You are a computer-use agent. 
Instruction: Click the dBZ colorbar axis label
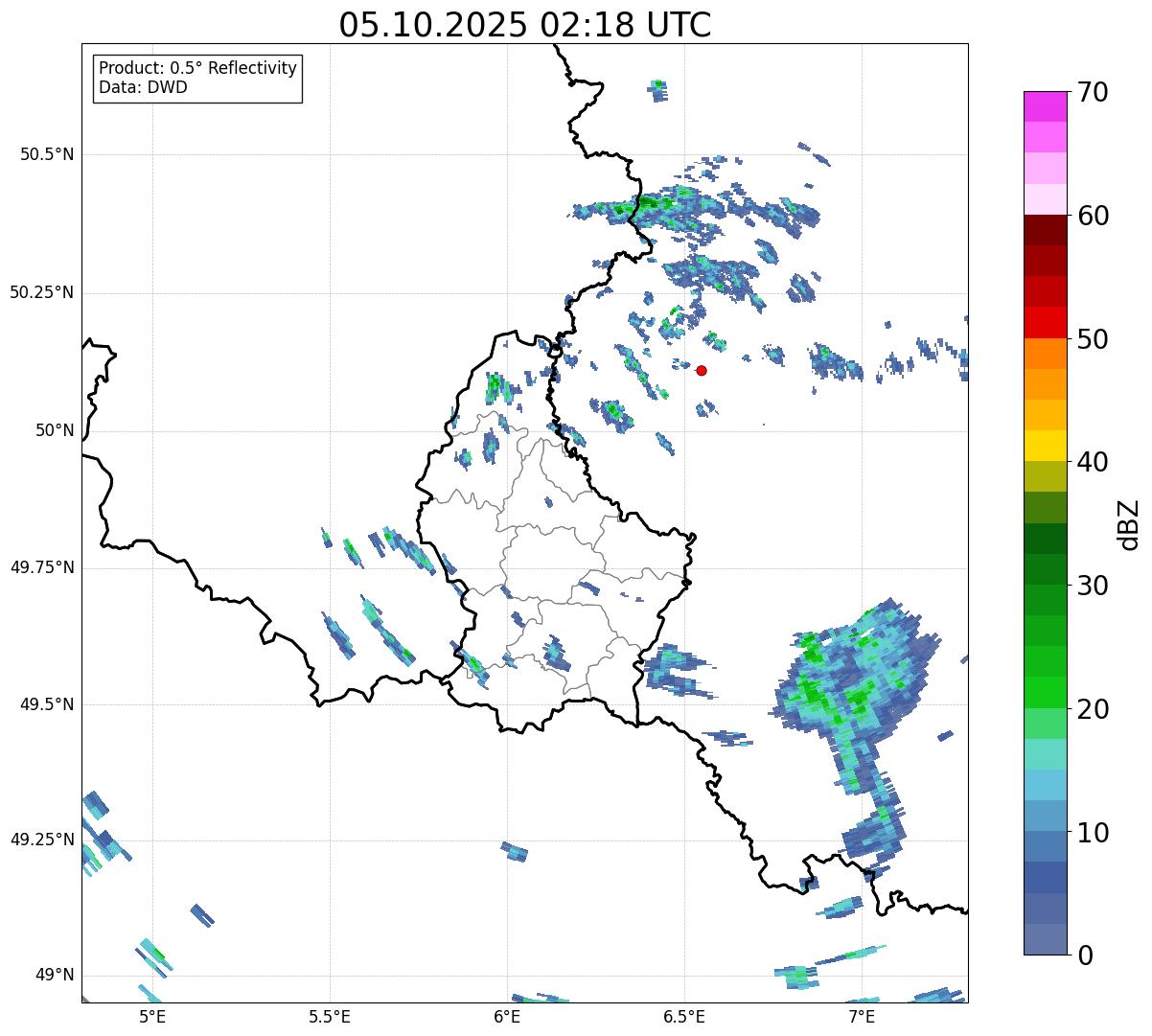(x=1129, y=523)
